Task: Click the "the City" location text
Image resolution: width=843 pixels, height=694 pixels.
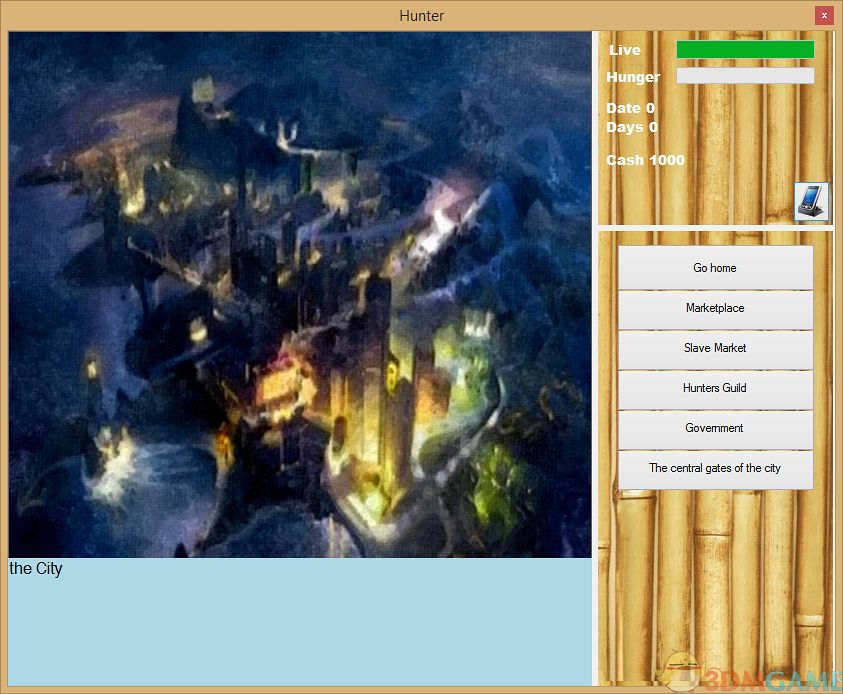Action: 36,569
